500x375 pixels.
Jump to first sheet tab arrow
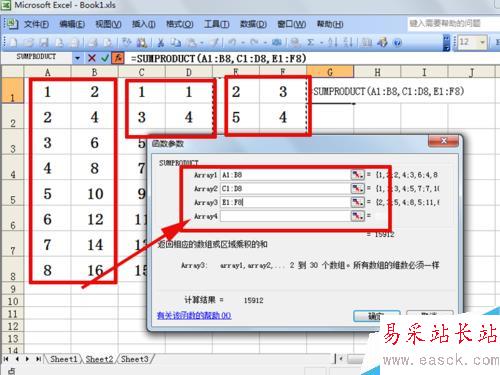click(6, 359)
